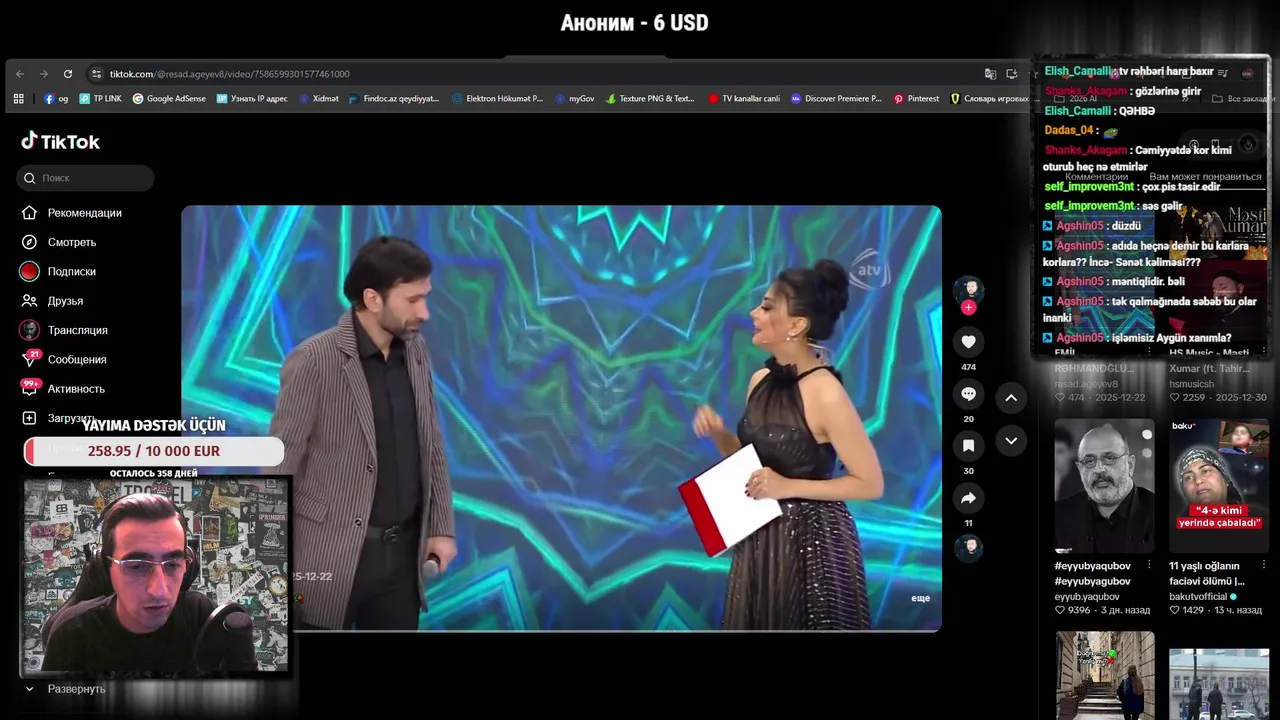This screenshot has width=1280, height=720.
Task: Open the TP LINK bookmark
Action: click(100, 99)
